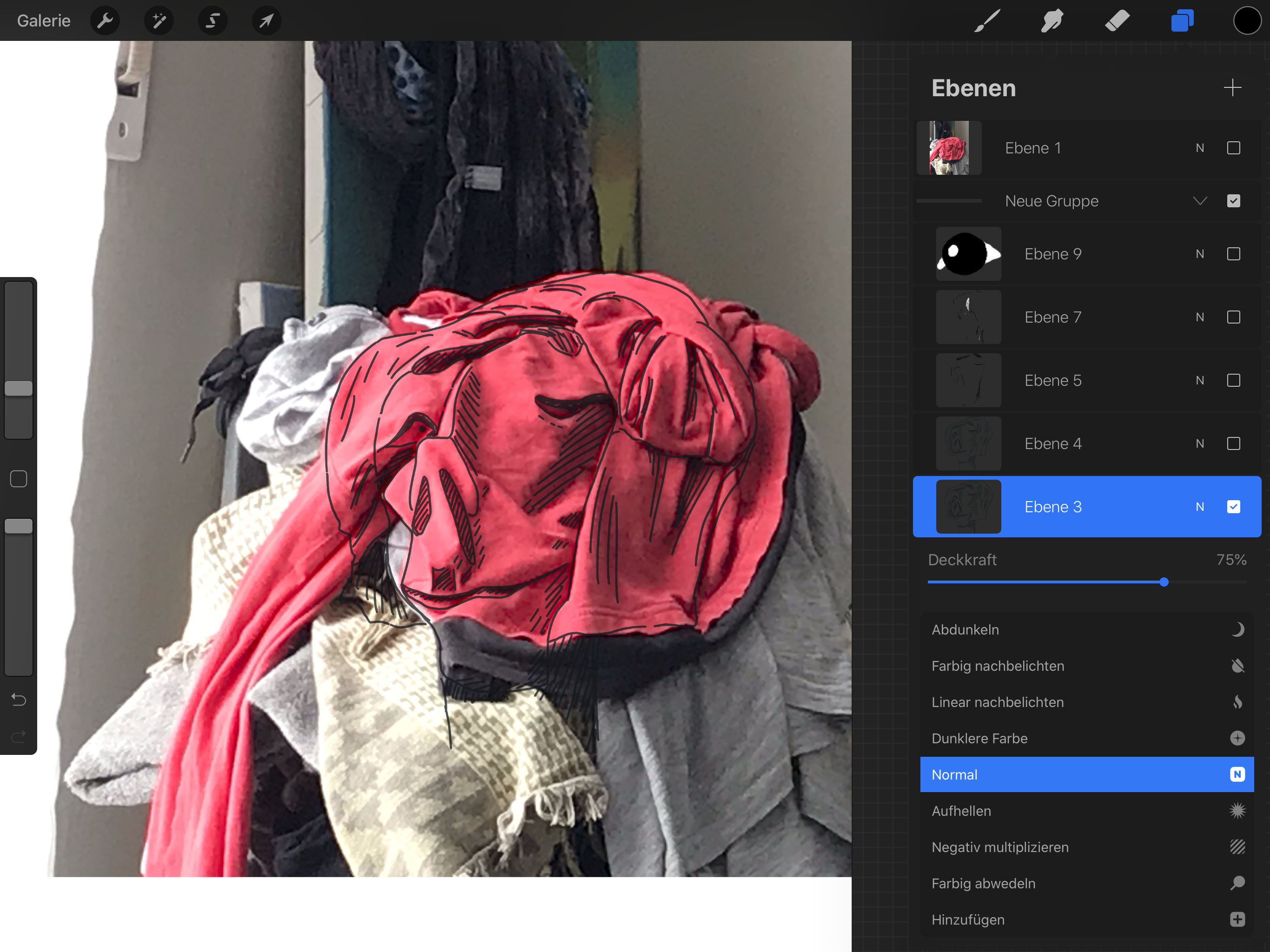1270x952 pixels.
Task: Select layer named Ebene 5
Action: pos(1053,380)
